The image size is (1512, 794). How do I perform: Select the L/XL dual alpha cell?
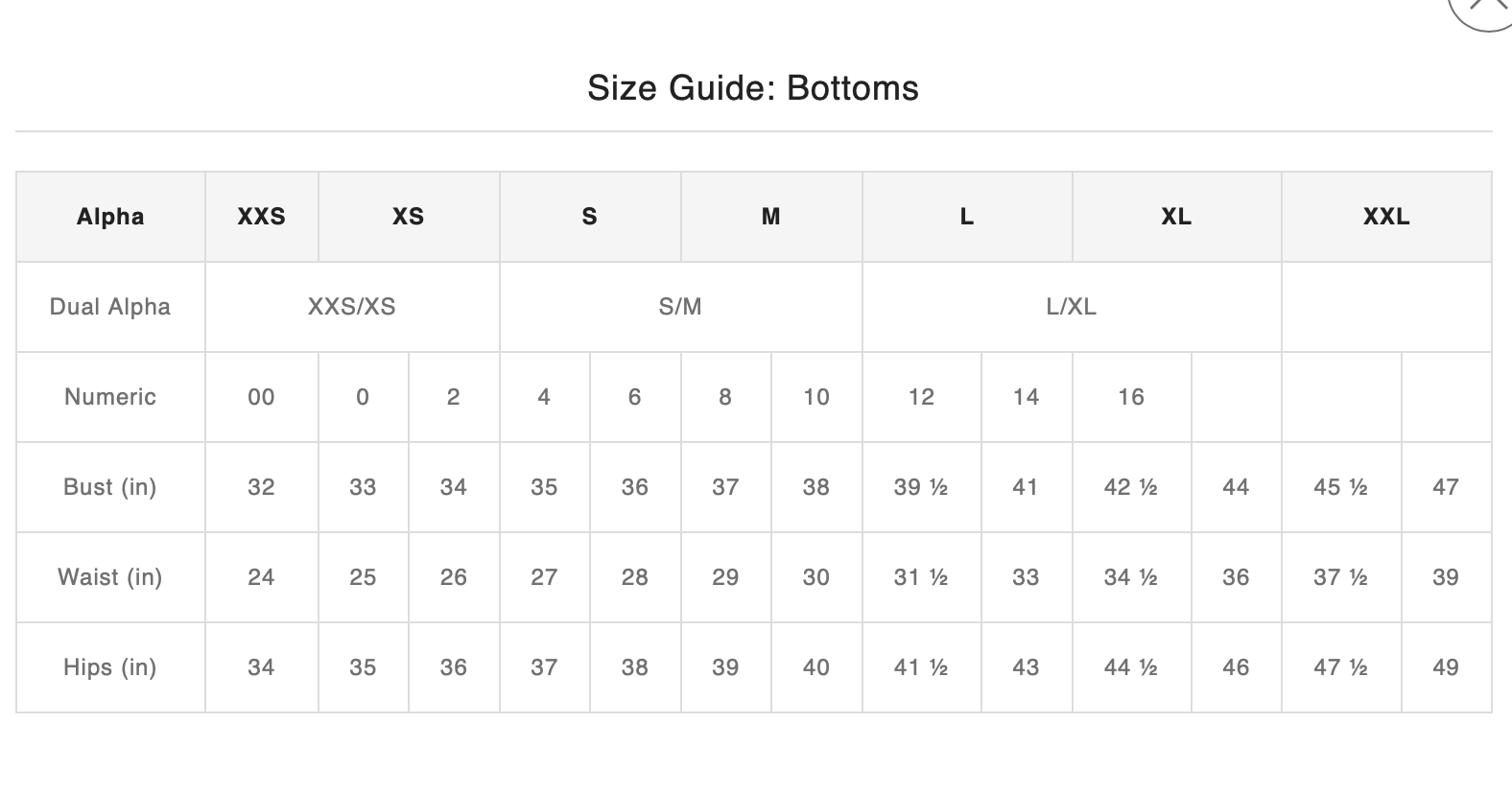click(1071, 307)
